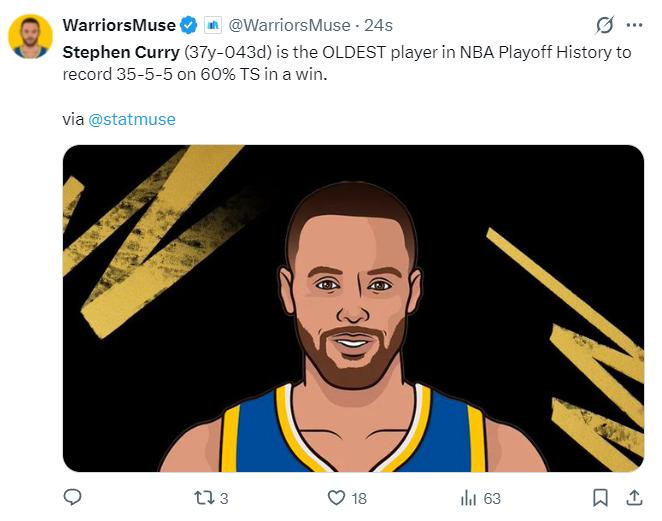662x521 pixels.
Task: View post analytics bar chart icon
Action: point(467,497)
